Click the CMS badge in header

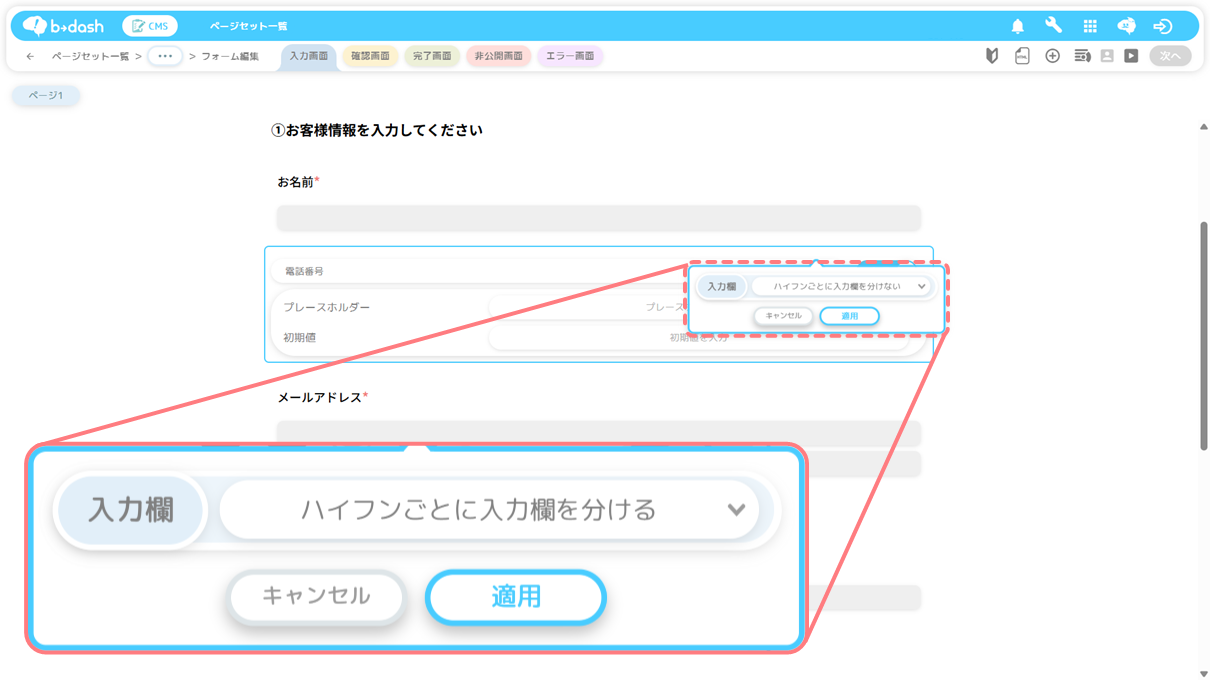click(x=150, y=26)
